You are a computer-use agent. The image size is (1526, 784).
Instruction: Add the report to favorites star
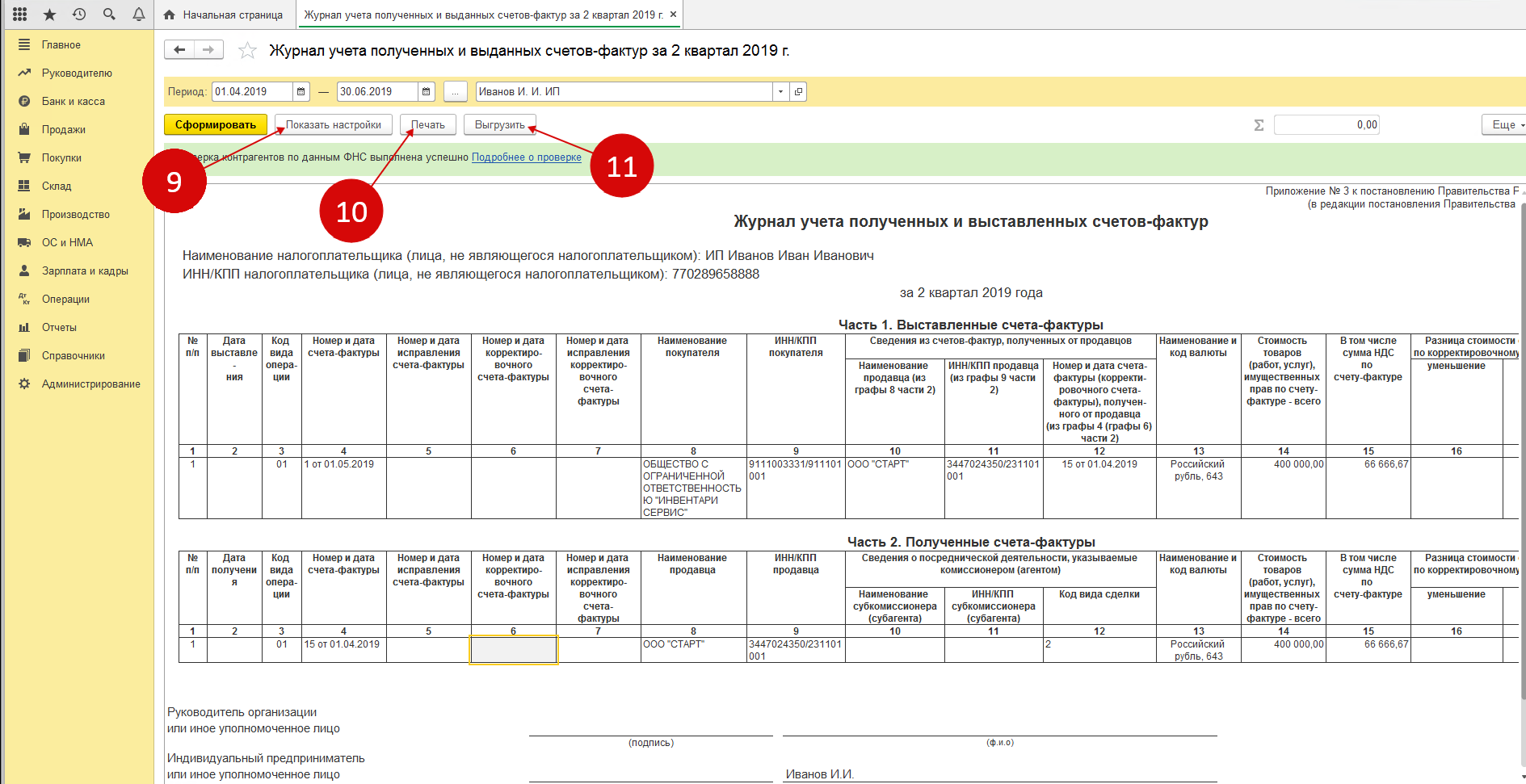247,51
